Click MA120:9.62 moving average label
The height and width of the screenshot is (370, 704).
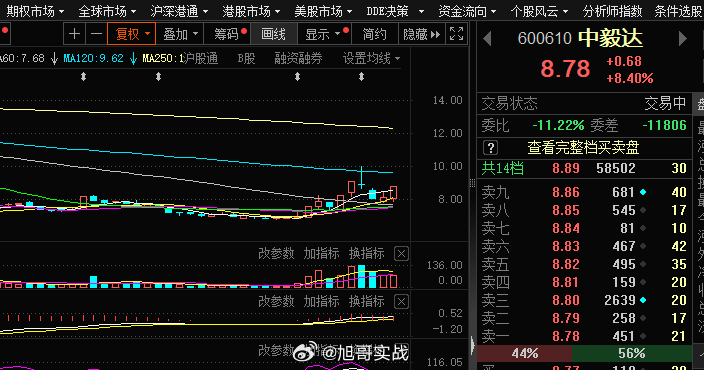click(93, 58)
